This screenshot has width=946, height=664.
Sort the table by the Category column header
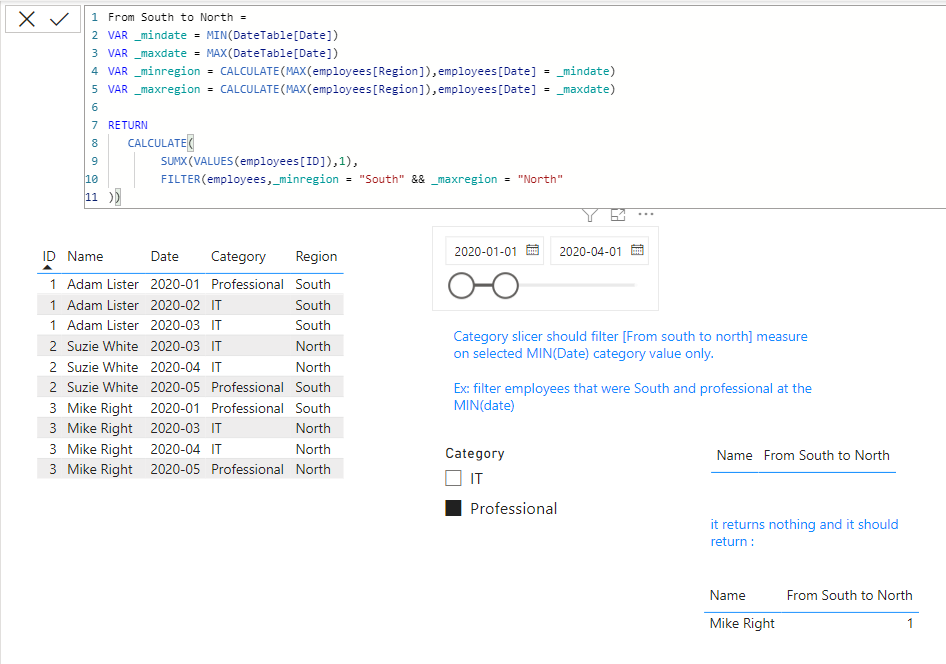point(238,256)
